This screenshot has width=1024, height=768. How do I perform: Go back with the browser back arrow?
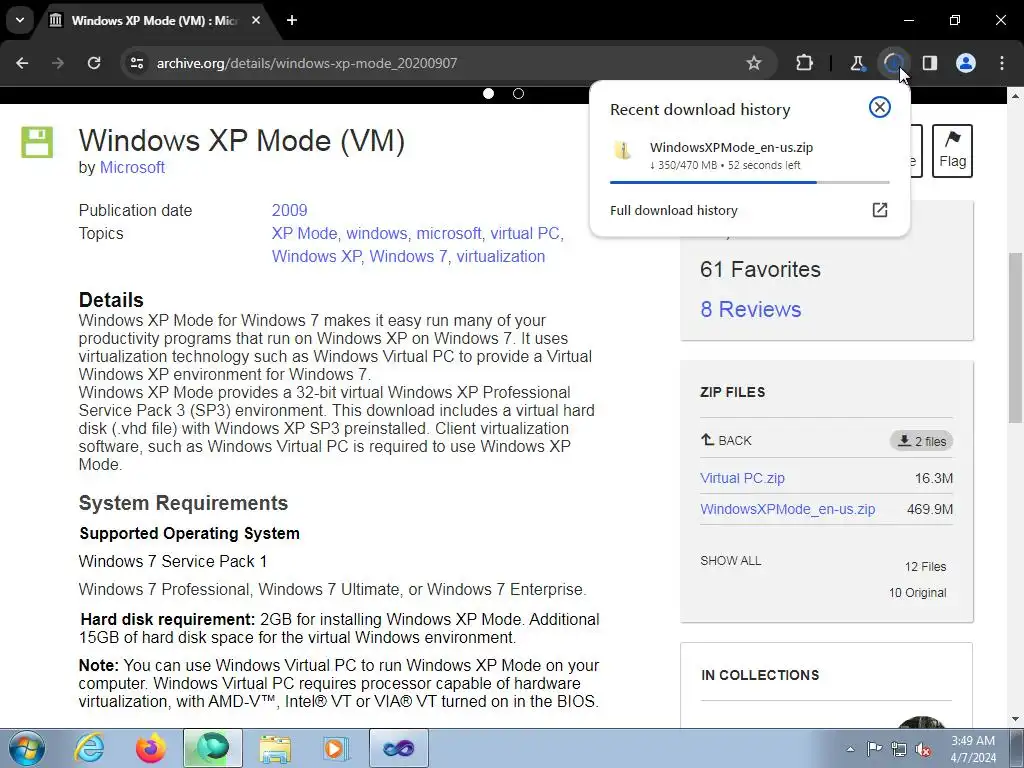coord(22,63)
